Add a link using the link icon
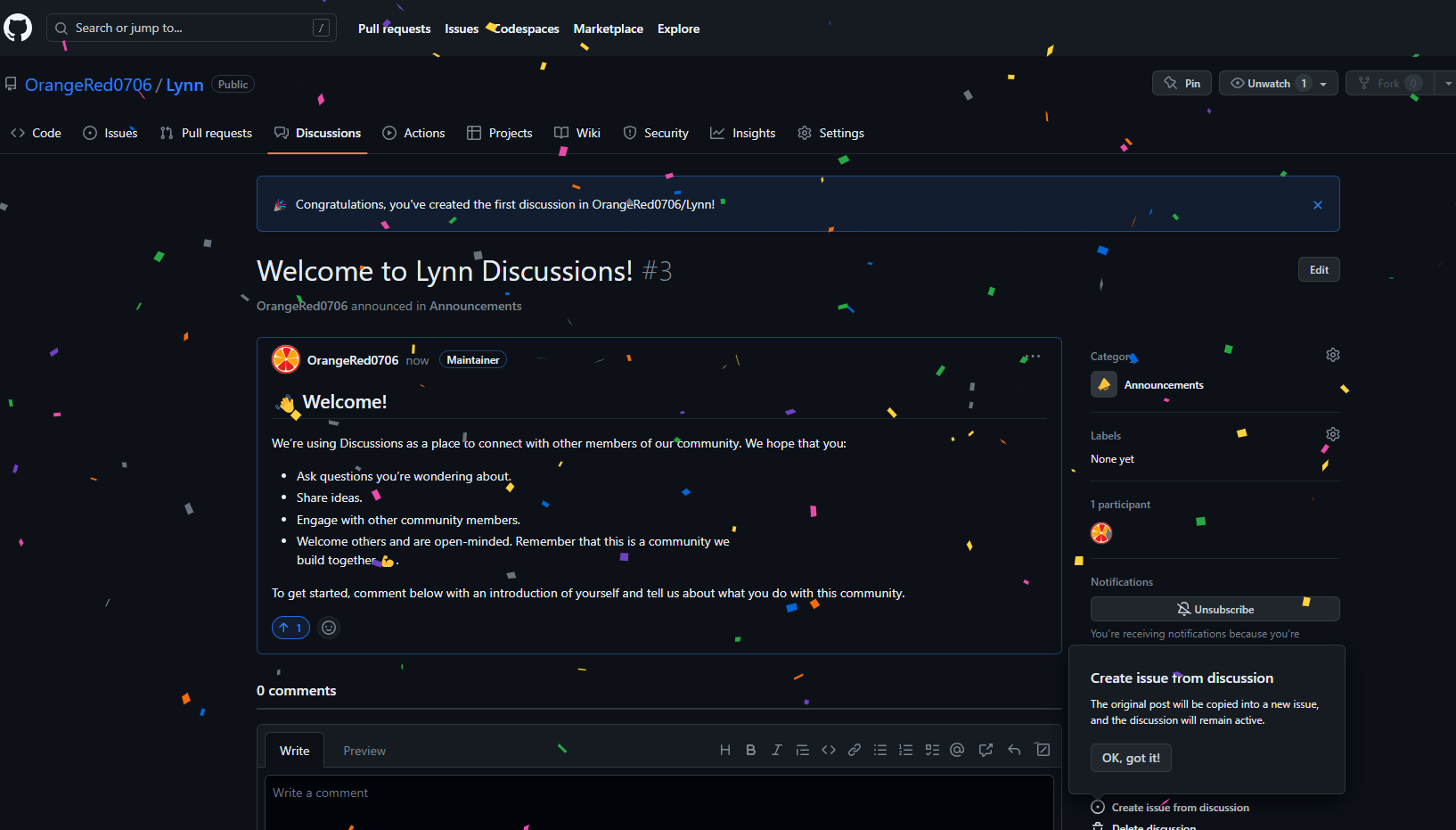Viewport: 1456px width, 830px height. tap(855, 750)
